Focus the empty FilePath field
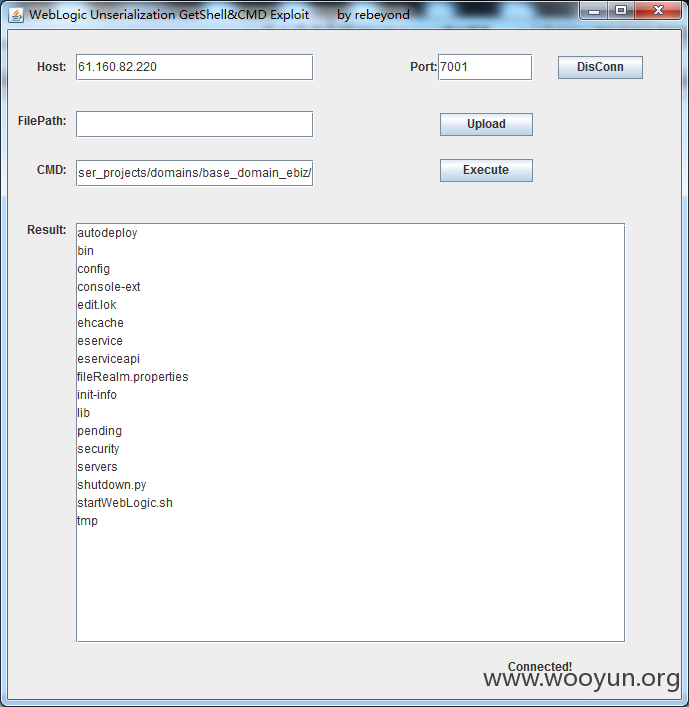The image size is (689, 707). click(194, 124)
